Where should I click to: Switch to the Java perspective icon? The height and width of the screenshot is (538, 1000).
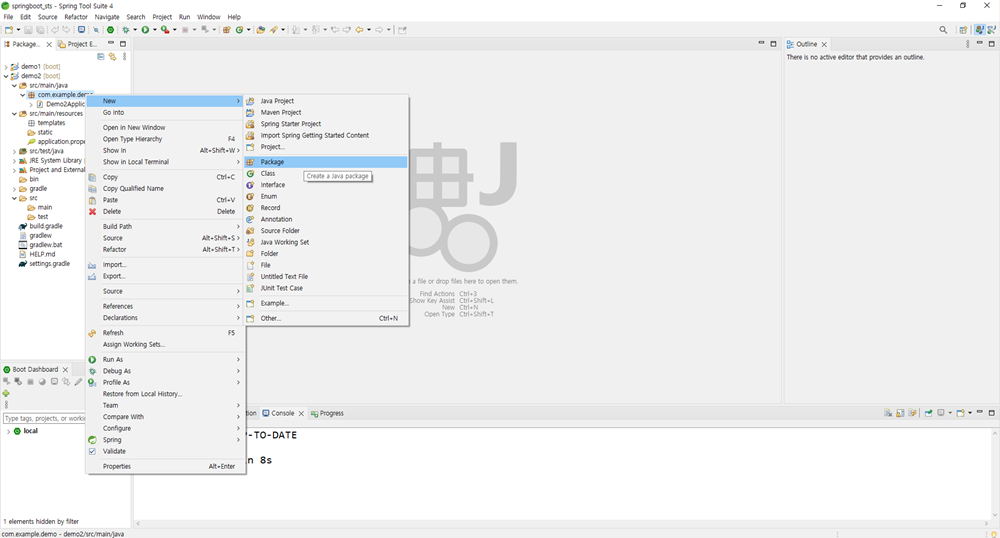(980, 29)
